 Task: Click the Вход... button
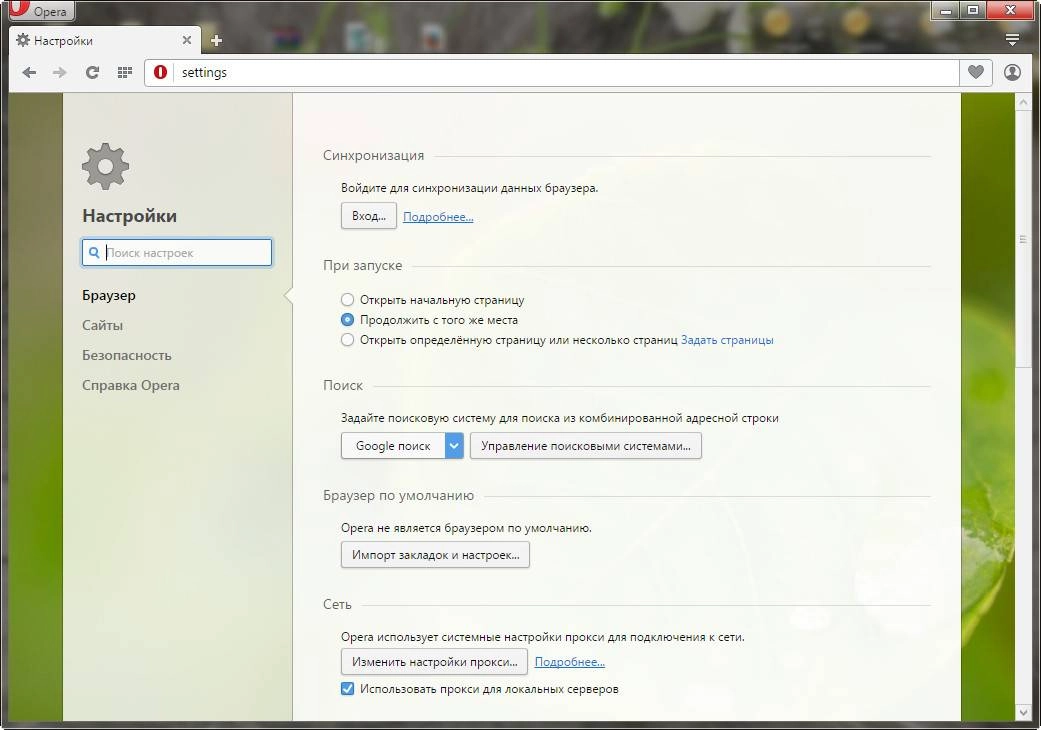(x=368, y=216)
